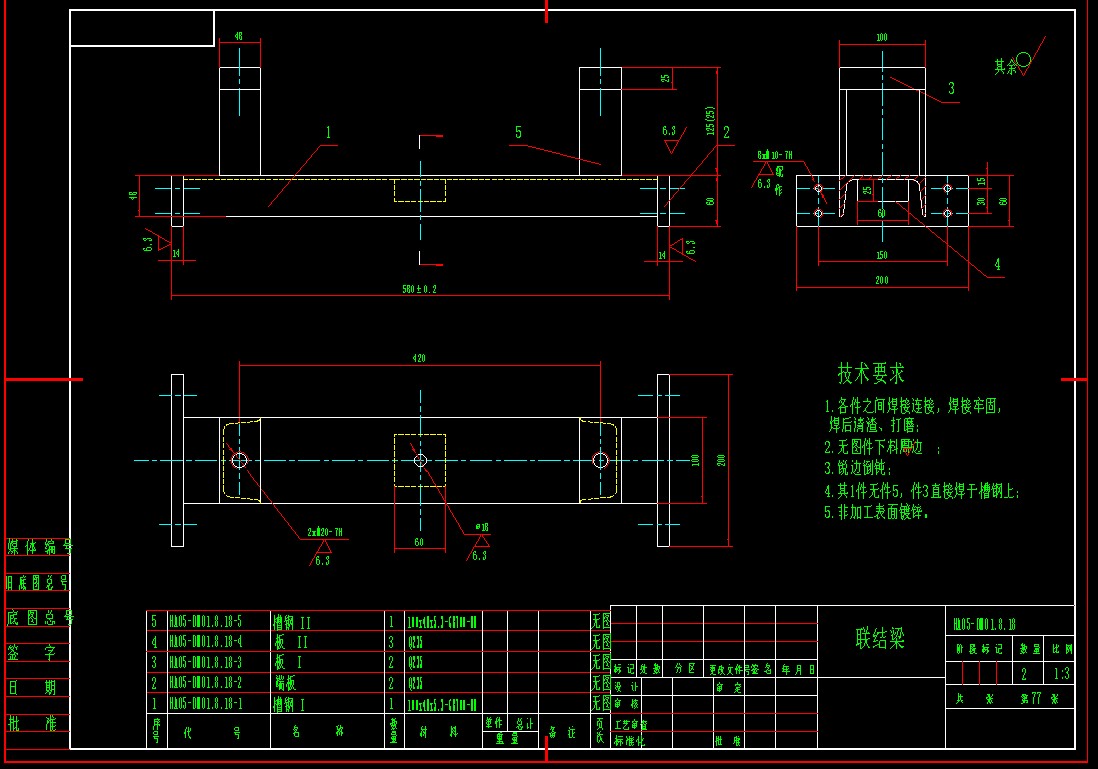Select the φ18 hole callout in plan view
1098x769 pixels.
click(482, 527)
